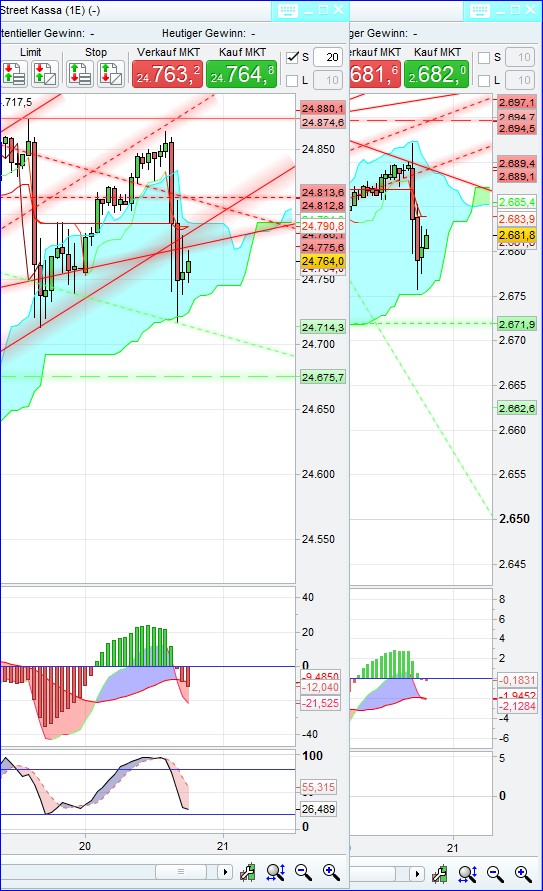Click the right window sell button showing 681,6
This screenshot has height=891, width=543.
374,74
